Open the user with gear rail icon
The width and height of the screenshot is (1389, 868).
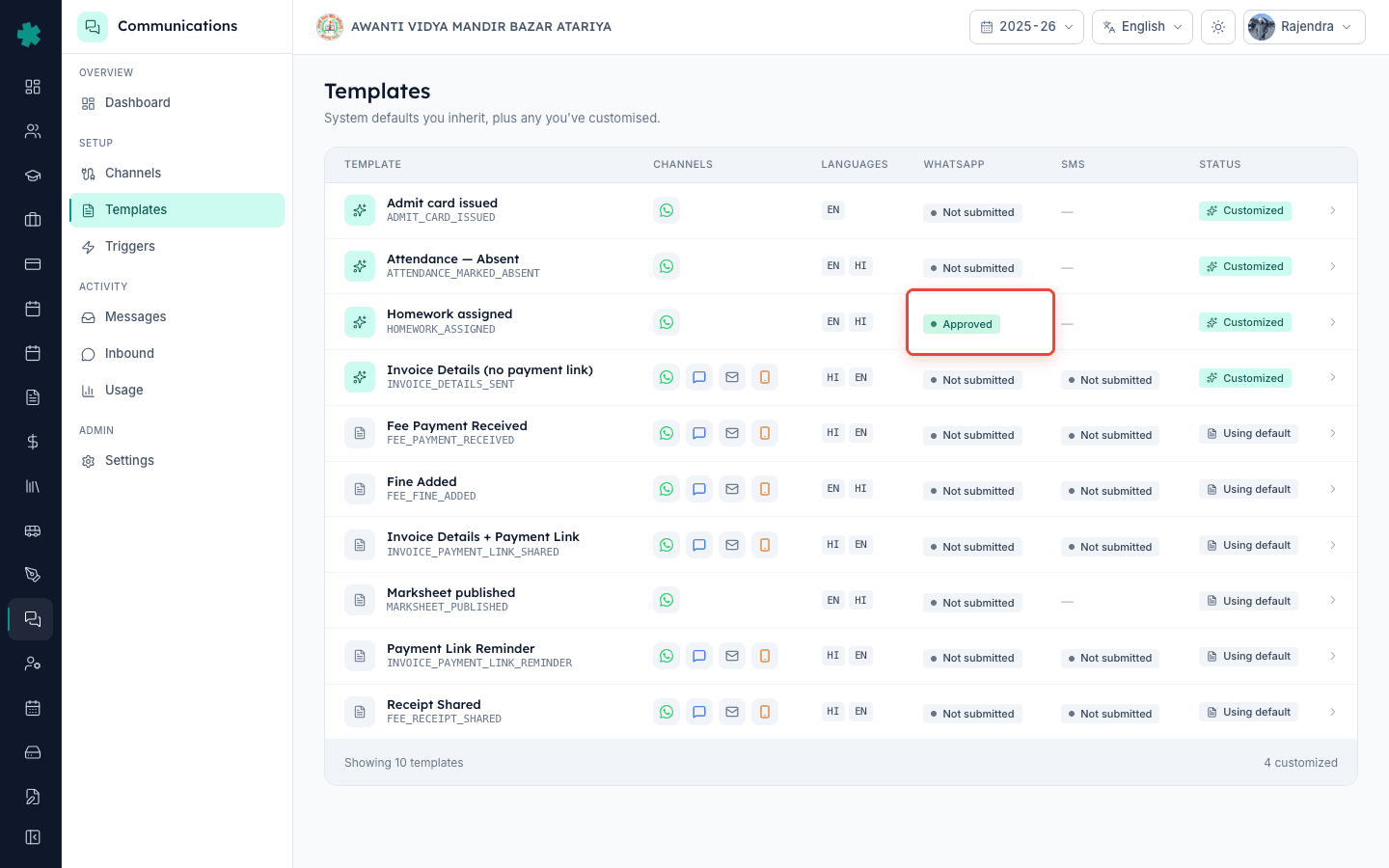pyautogui.click(x=33, y=664)
